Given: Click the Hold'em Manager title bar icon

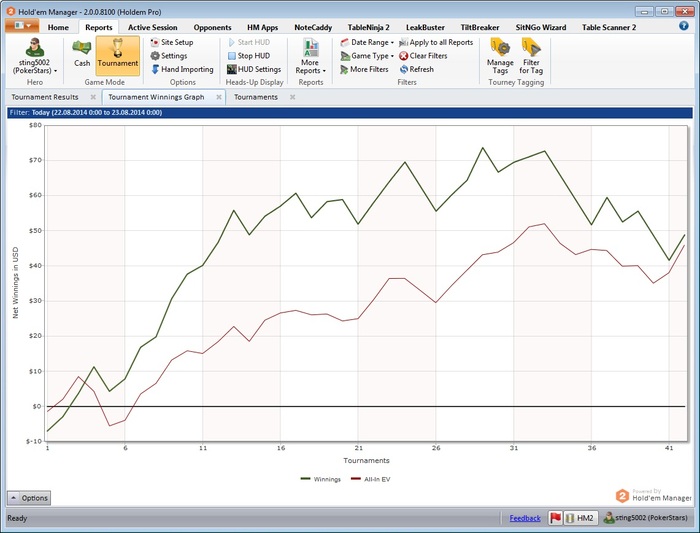Looking at the screenshot, I should pos(12,12).
